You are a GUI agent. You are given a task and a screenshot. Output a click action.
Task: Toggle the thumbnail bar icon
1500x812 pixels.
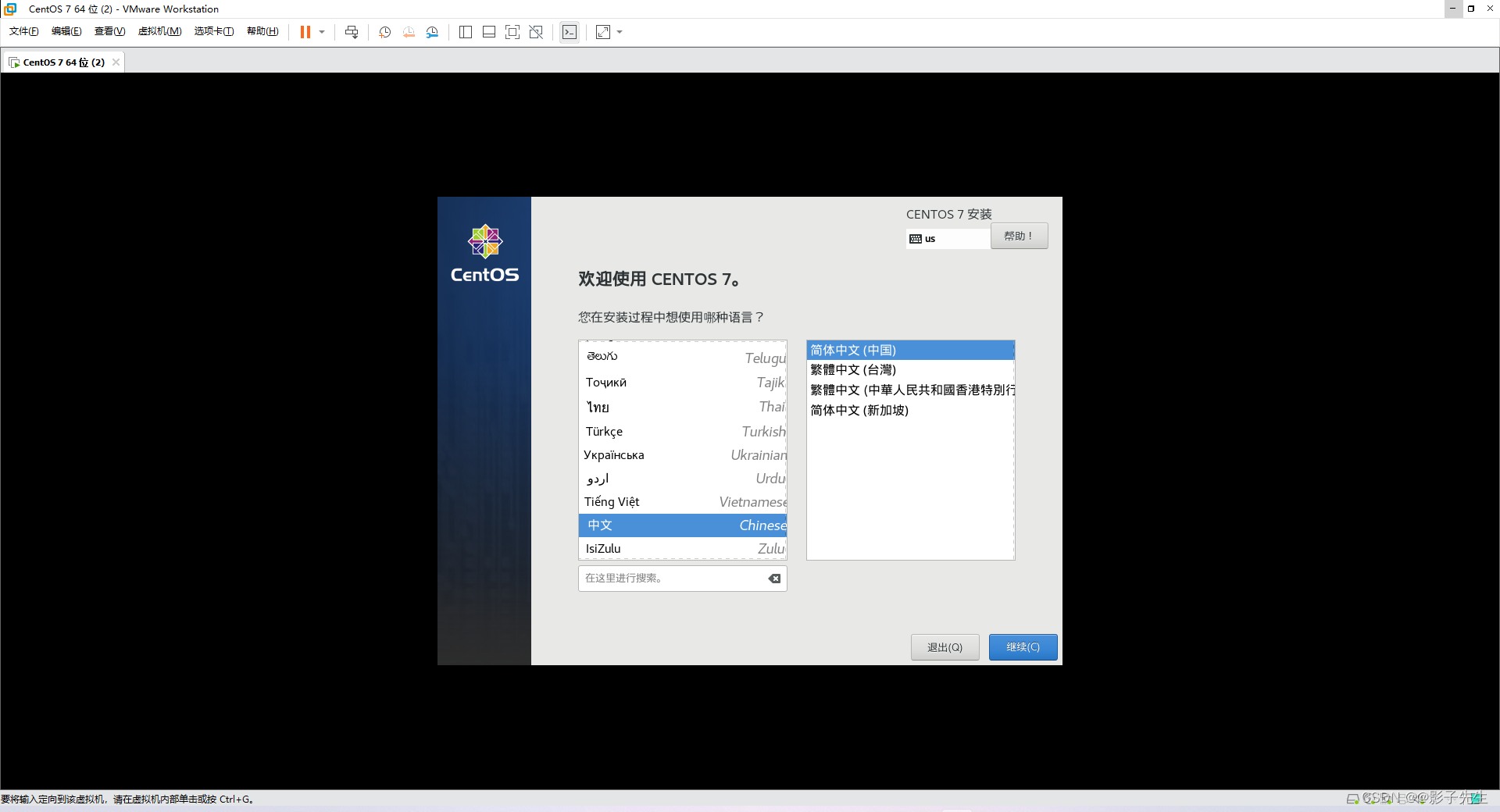489,32
